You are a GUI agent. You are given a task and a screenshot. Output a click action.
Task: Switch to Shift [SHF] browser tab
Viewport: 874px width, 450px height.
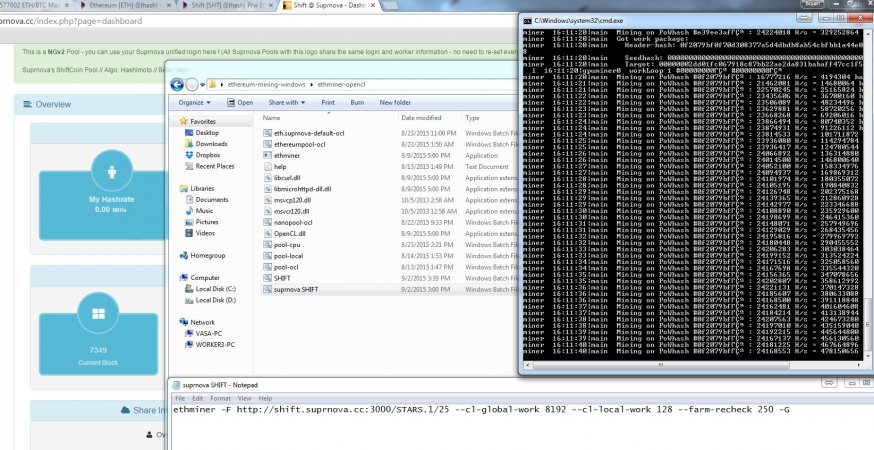[x=229, y=5]
